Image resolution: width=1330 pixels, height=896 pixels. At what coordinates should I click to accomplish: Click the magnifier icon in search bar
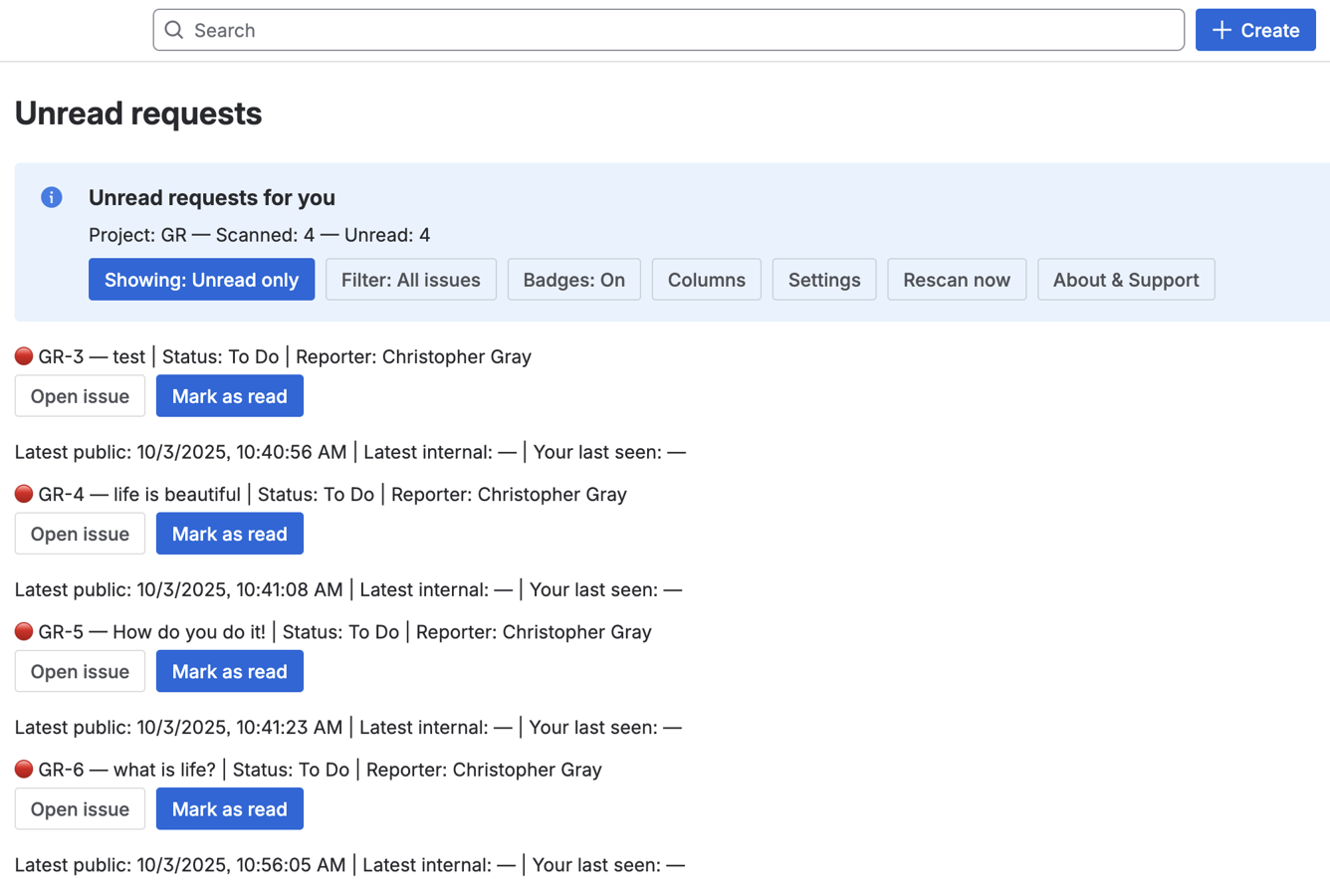tap(174, 30)
